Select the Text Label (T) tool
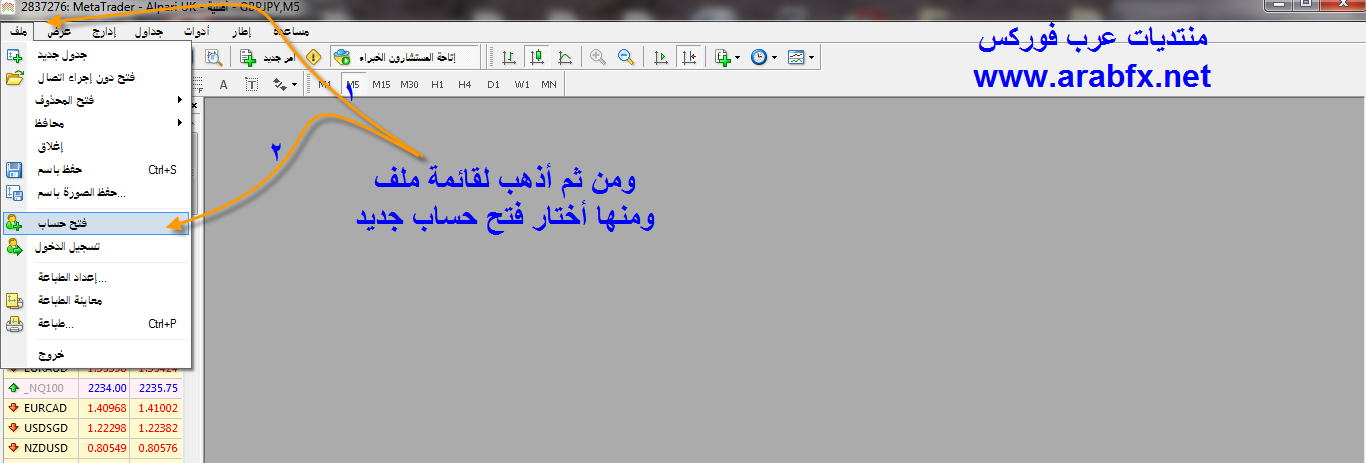Image resolution: width=1366 pixels, height=463 pixels. point(251,85)
